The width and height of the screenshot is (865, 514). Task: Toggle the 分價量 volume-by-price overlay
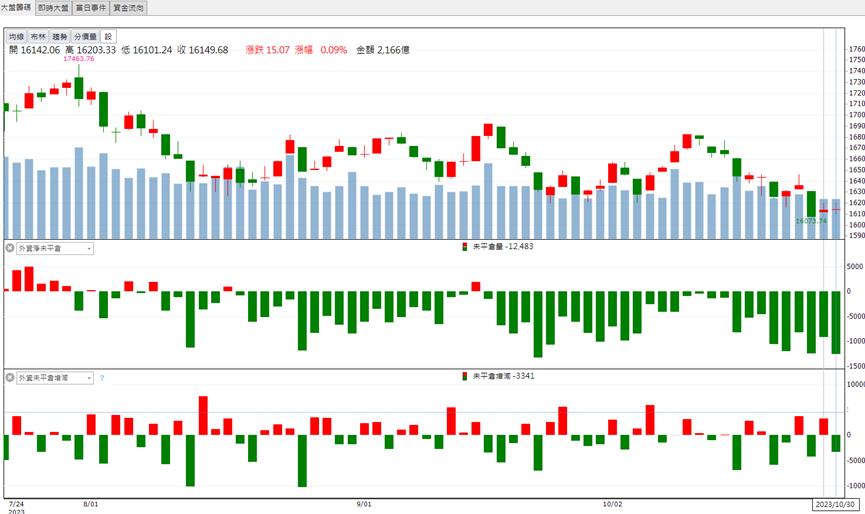86,36
